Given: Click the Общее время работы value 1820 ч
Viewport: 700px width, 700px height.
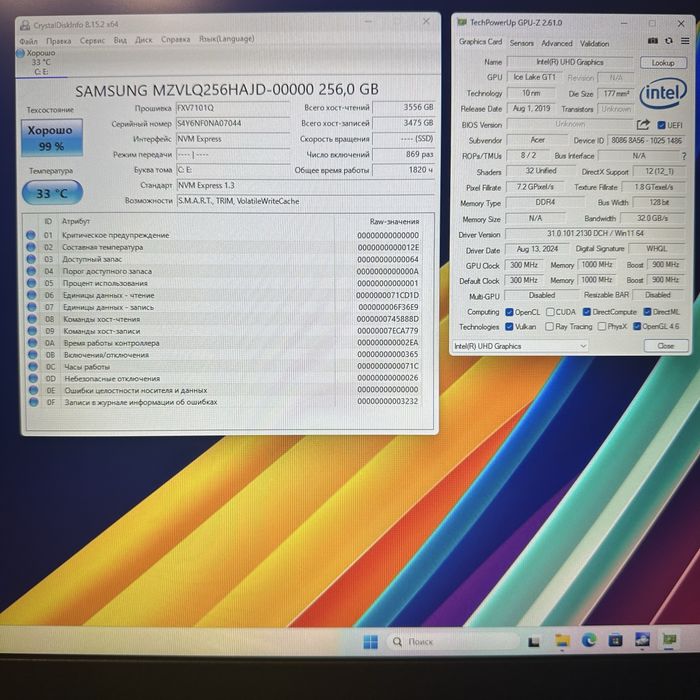Looking at the screenshot, I should click(403, 170).
